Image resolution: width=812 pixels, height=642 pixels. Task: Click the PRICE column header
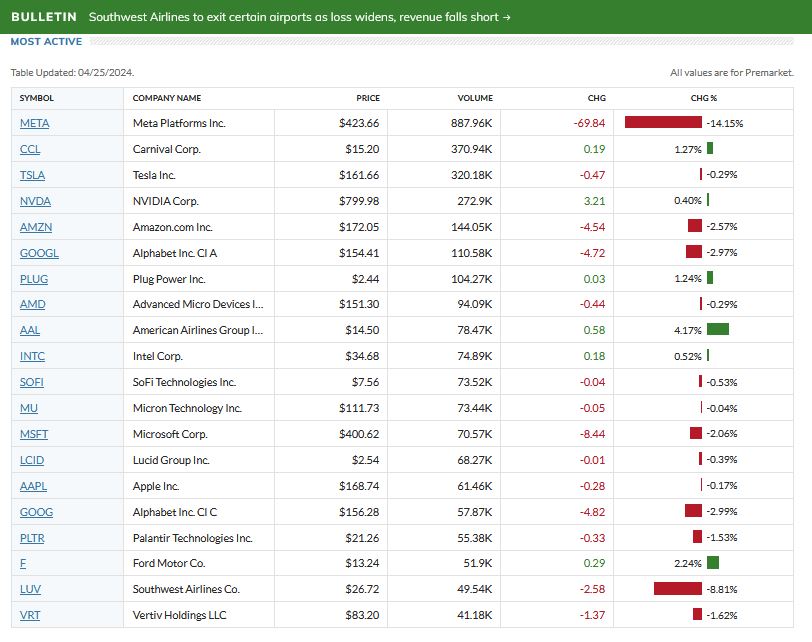point(368,98)
